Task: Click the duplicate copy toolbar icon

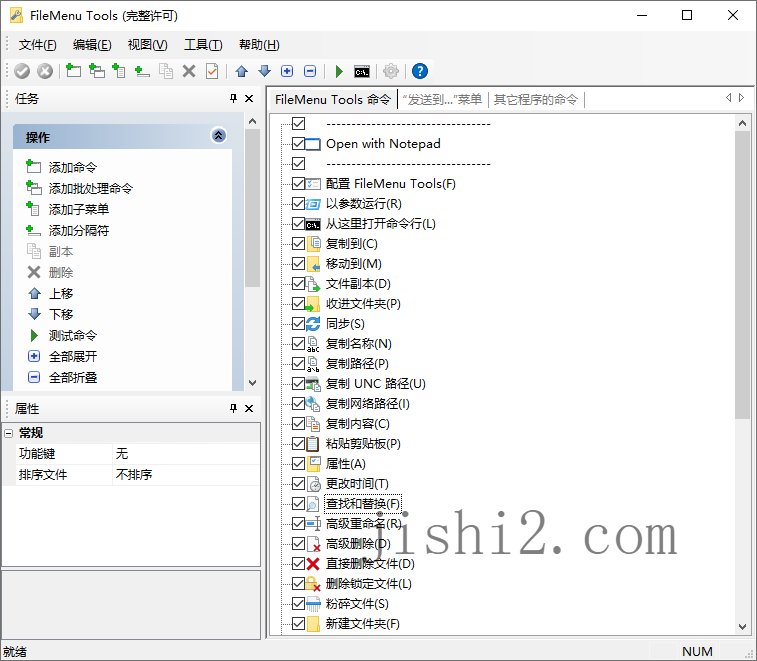Action: 166,71
